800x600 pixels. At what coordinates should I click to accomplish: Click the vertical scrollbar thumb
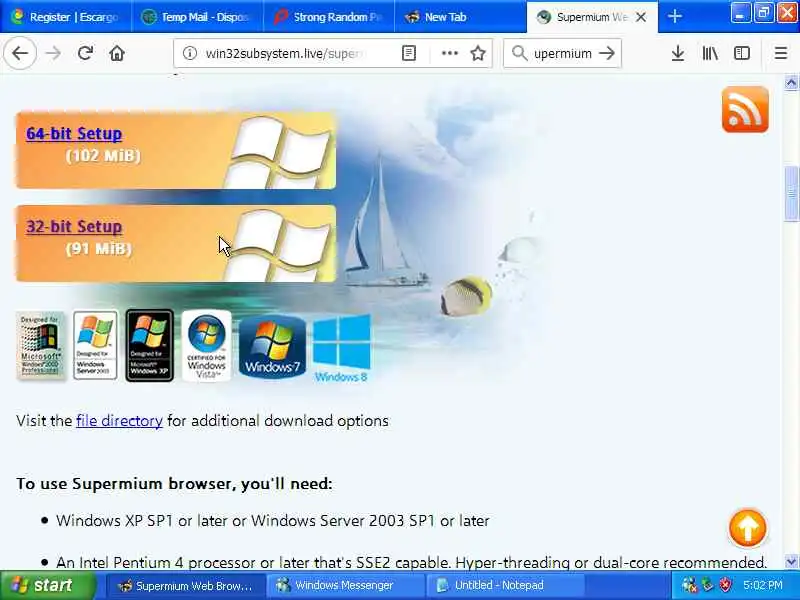[791, 194]
